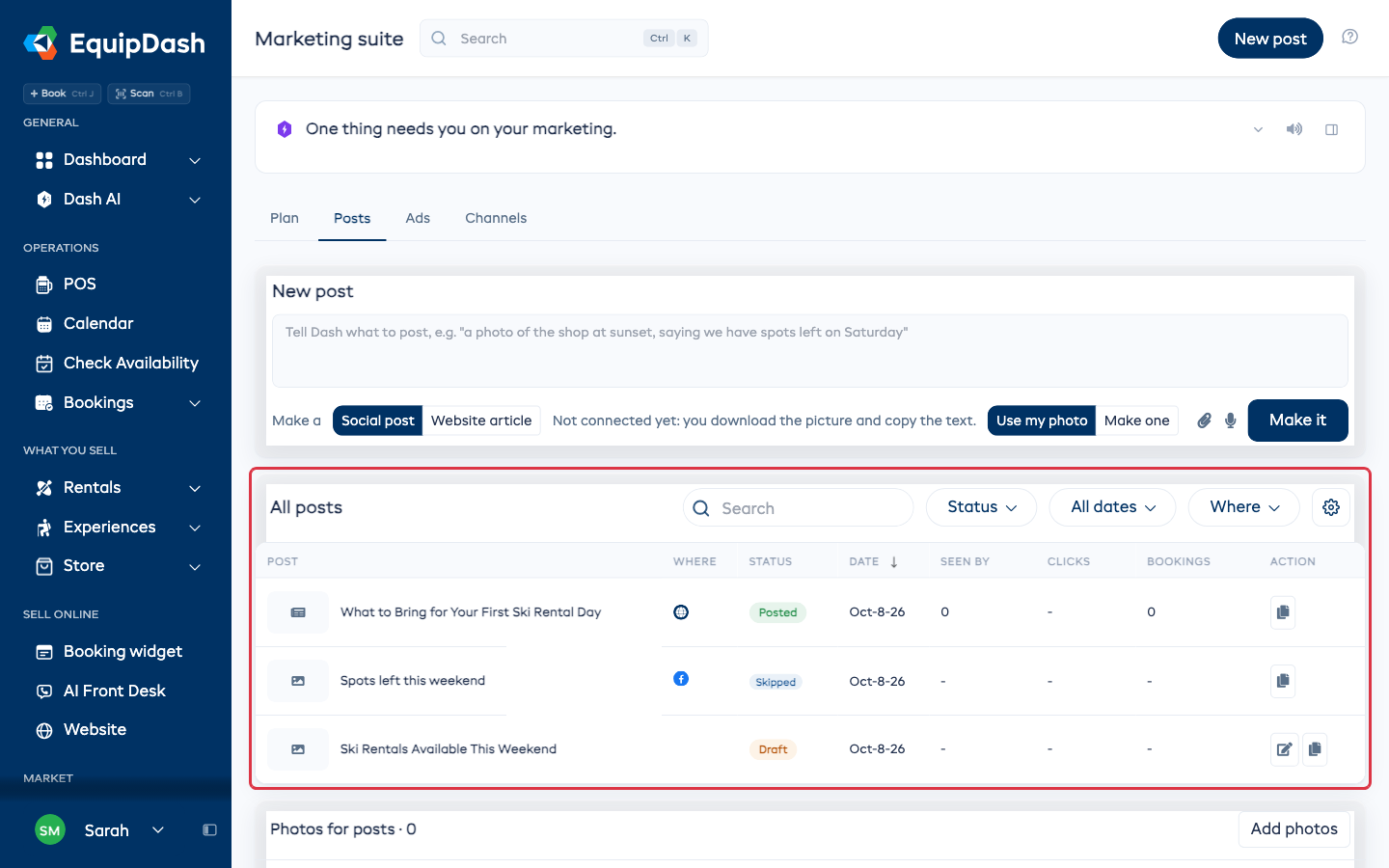The width and height of the screenshot is (1389, 868).
Task: Open Sarah's account menu chevron
Action: point(158,830)
